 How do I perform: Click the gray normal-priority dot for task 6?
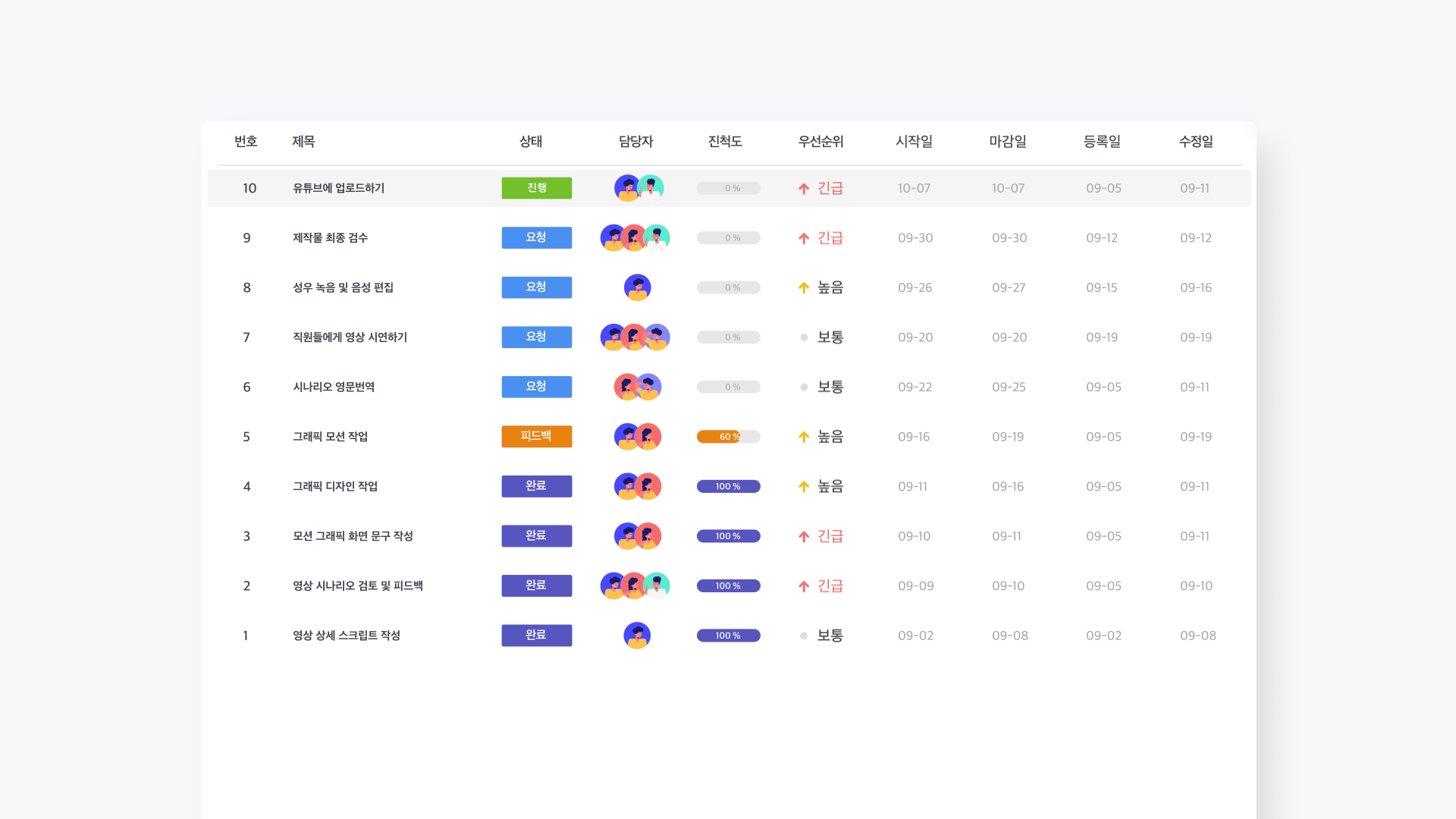pos(804,388)
